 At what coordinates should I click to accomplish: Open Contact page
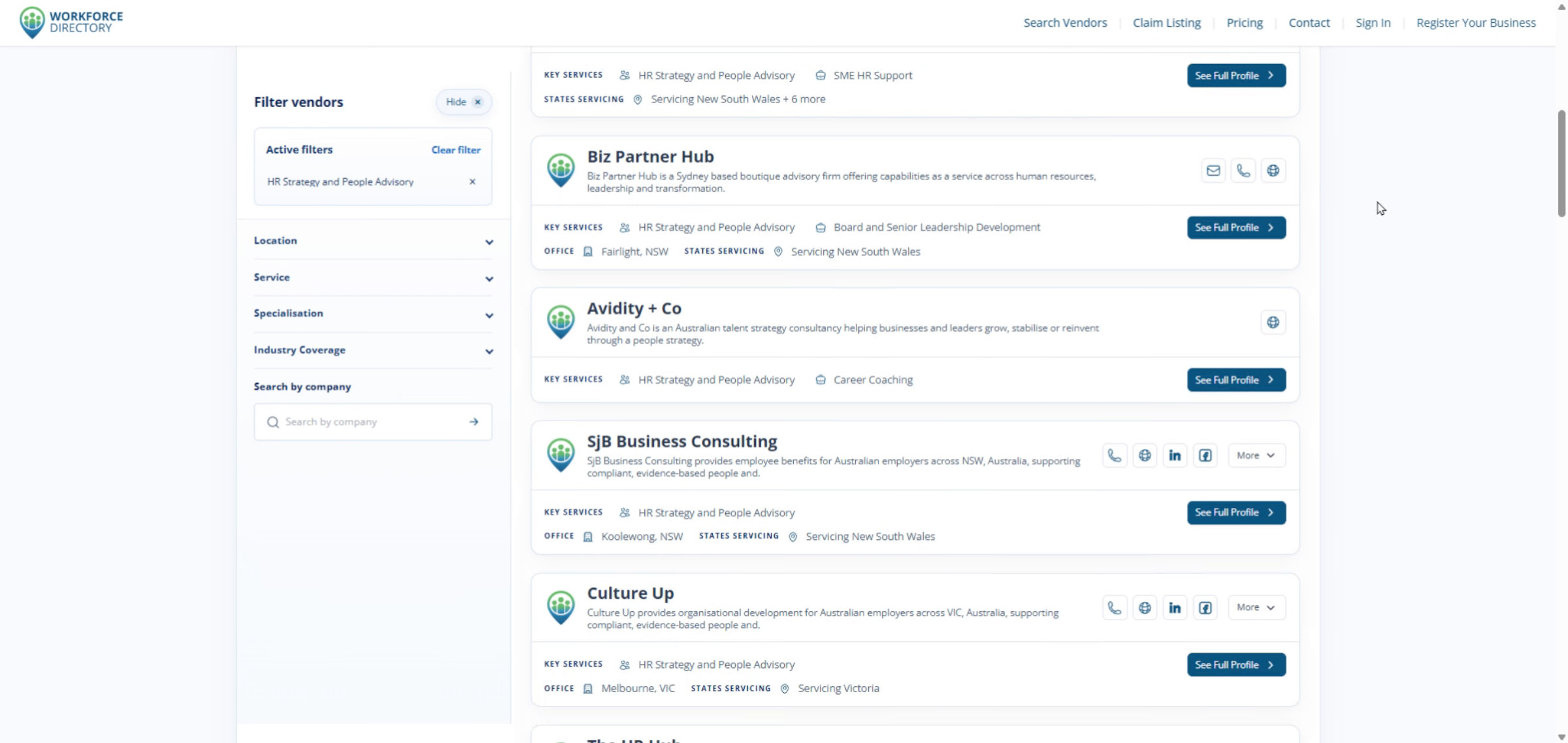[x=1309, y=23]
